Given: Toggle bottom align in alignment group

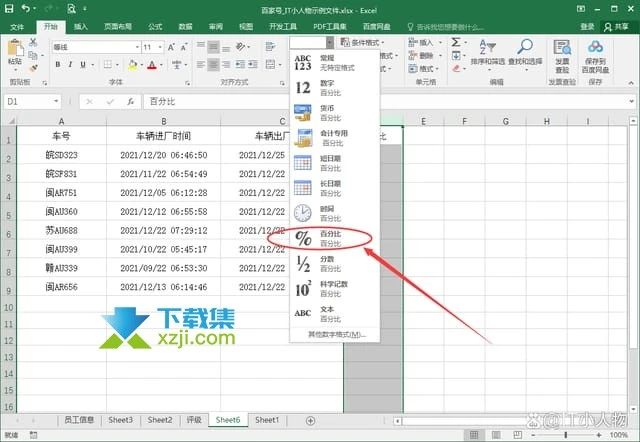Looking at the screenshot, I should 226,47.
